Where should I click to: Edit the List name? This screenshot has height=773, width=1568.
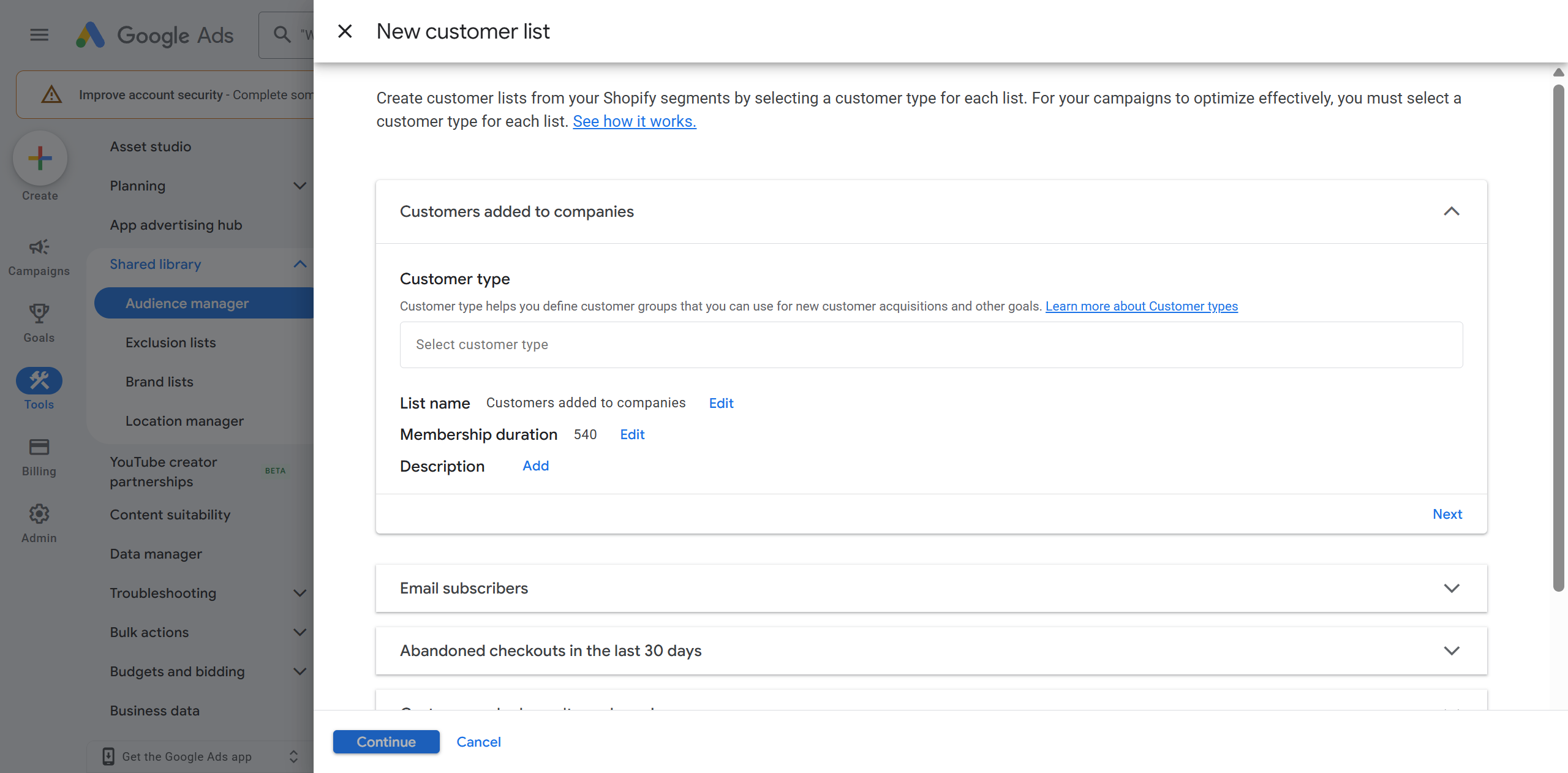click(721, 403)
